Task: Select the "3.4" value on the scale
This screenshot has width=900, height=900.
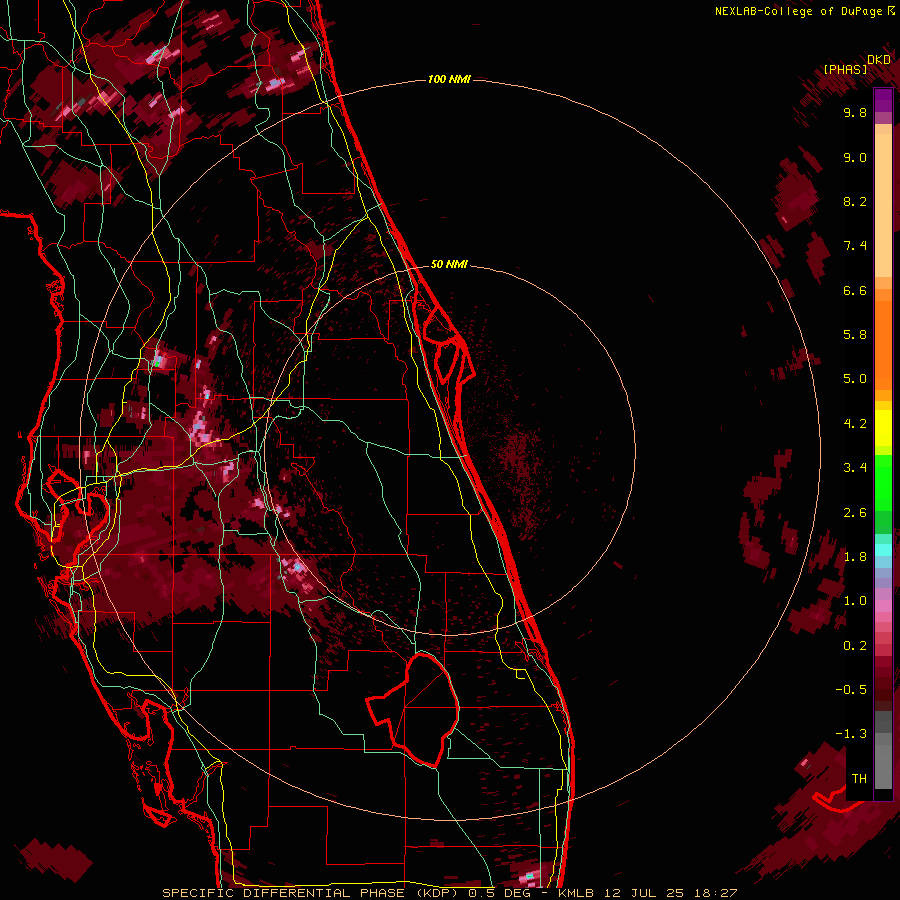Action: click(855, 468)
